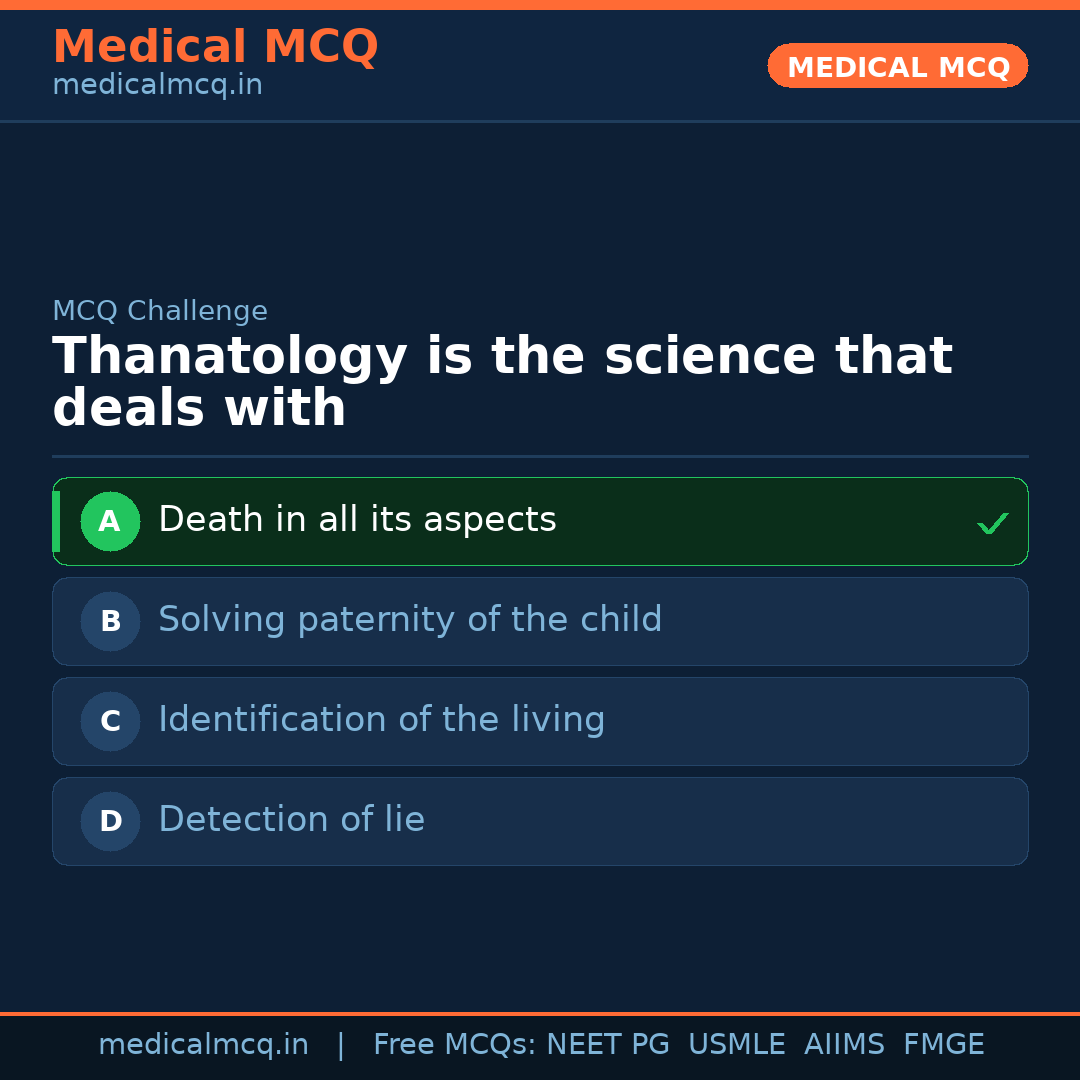Click 'USMLE' in the footer
This screenshot has height=1080, width=1080.
(736, 1045)
